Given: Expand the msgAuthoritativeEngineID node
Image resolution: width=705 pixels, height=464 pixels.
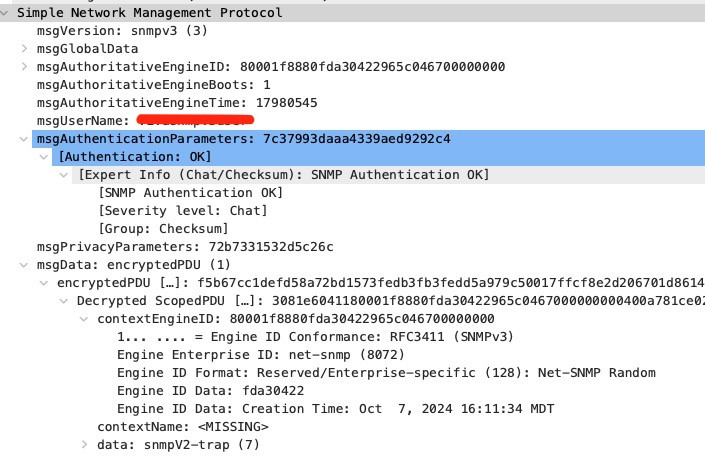Looking at the screenshot, I should point(25,66).
